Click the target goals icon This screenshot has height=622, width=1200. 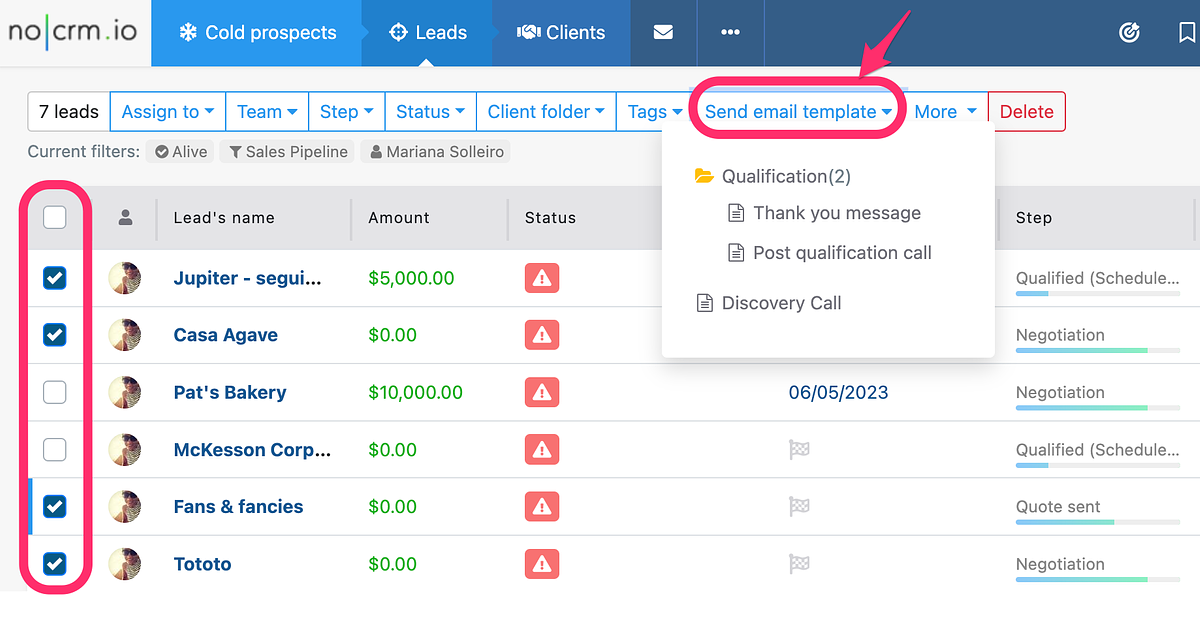pos(1129,32)
